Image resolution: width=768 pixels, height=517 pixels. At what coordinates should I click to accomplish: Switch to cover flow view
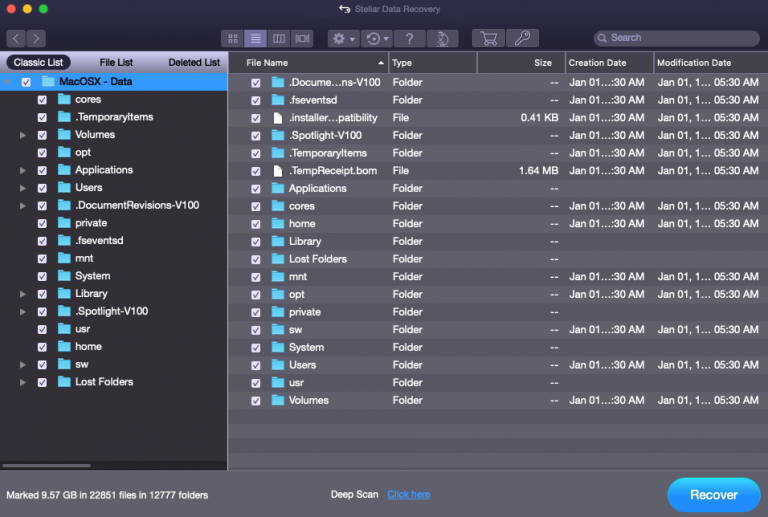click(302, 38)
